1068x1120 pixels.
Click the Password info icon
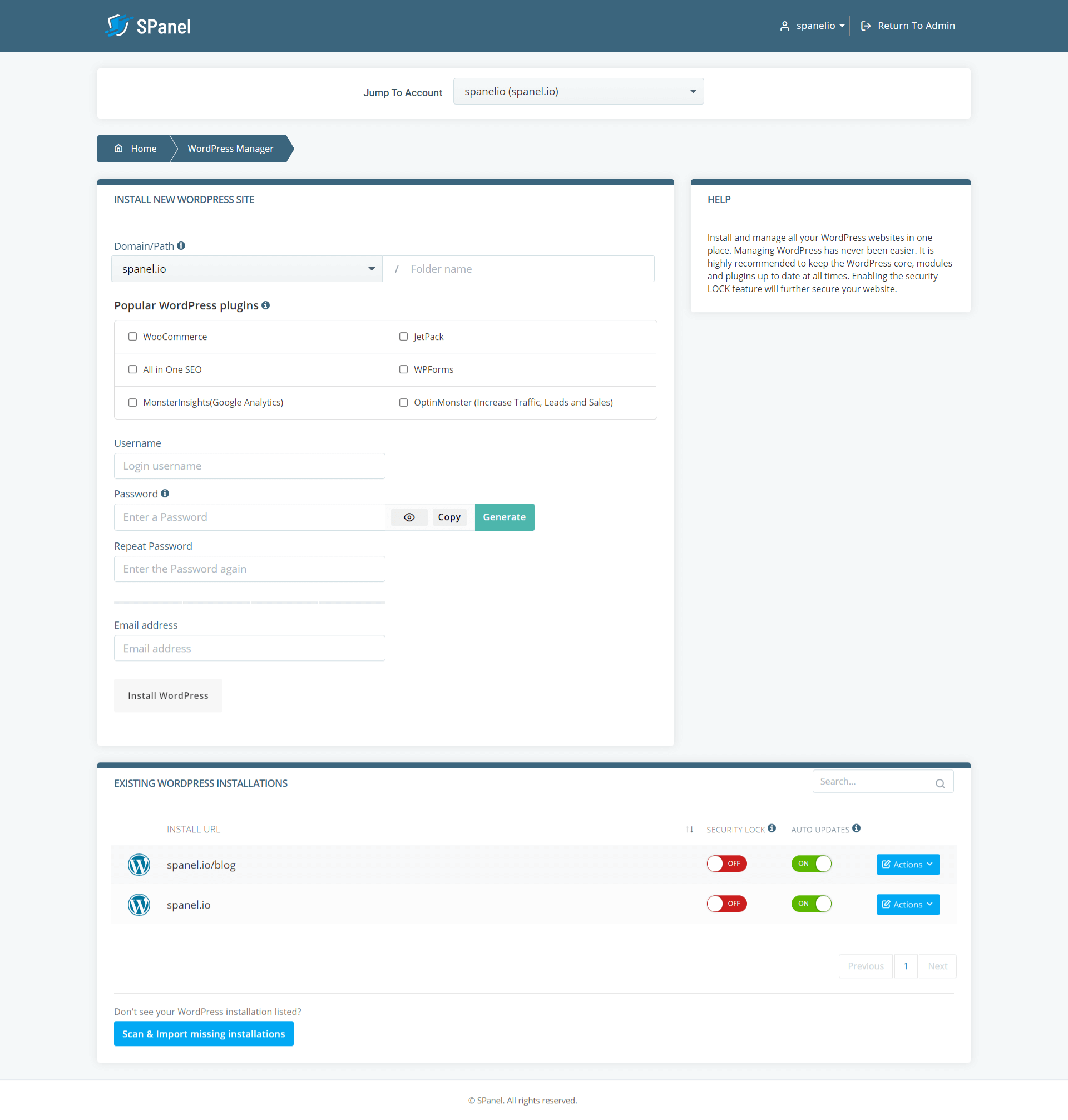click(165, 494)
